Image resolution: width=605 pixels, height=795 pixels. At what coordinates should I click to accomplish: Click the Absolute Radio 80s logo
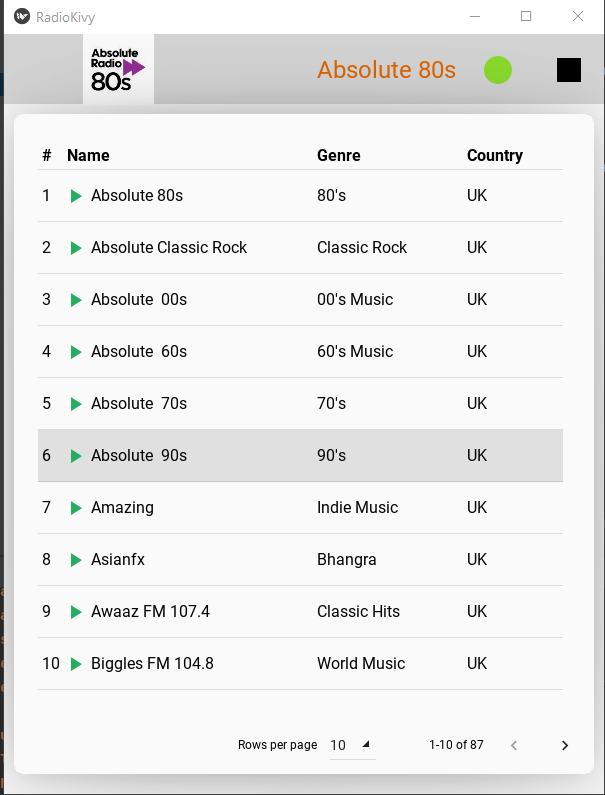[x=118, y=69]
